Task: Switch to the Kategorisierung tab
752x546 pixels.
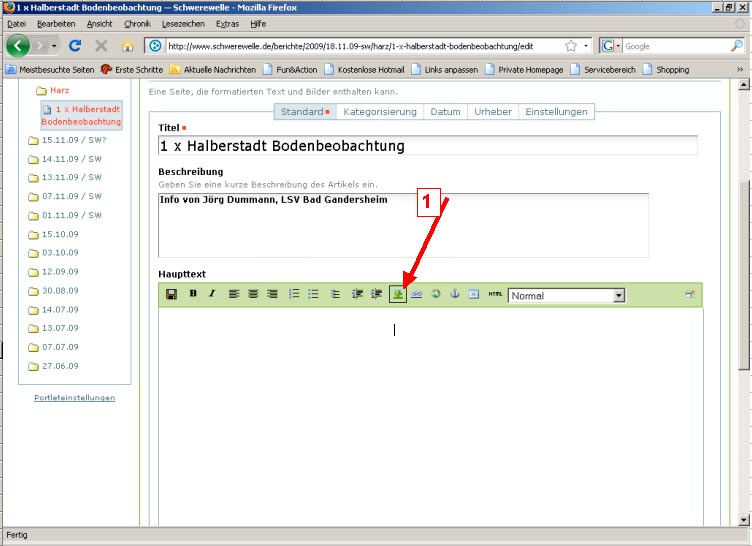Action: pyautogui.click(x=379, y=112)
